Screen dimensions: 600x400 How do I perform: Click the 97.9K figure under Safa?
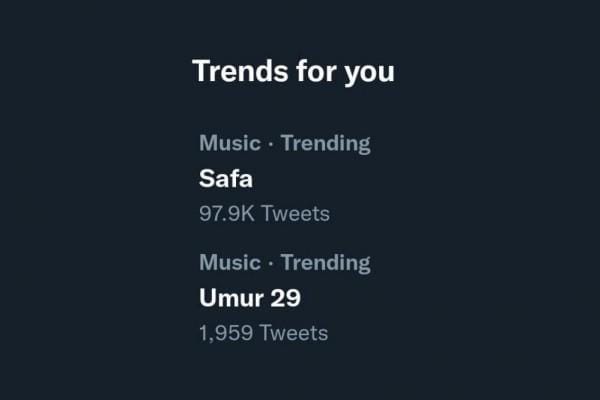tap(226, 213)
